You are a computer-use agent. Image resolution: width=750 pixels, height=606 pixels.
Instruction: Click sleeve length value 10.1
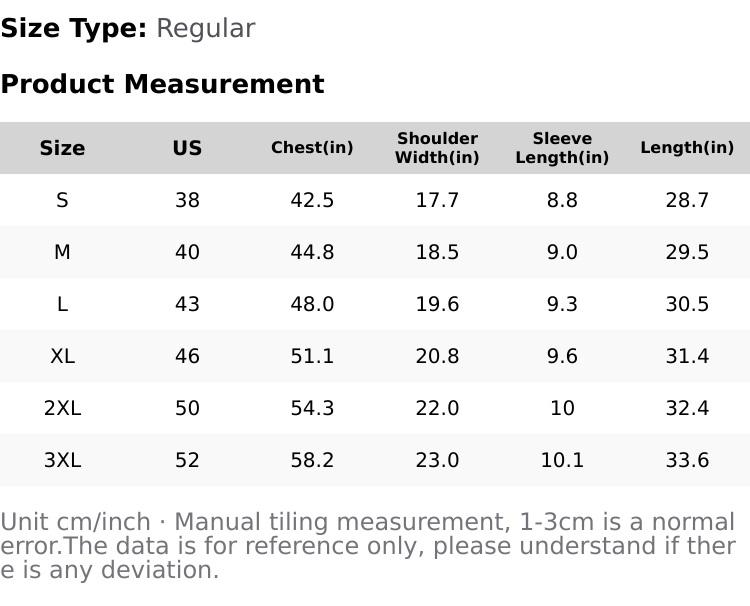click(562, 460)
